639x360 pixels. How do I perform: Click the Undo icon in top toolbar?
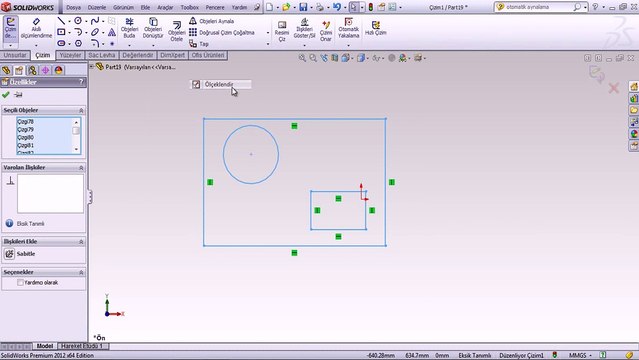tap(337, 7)
